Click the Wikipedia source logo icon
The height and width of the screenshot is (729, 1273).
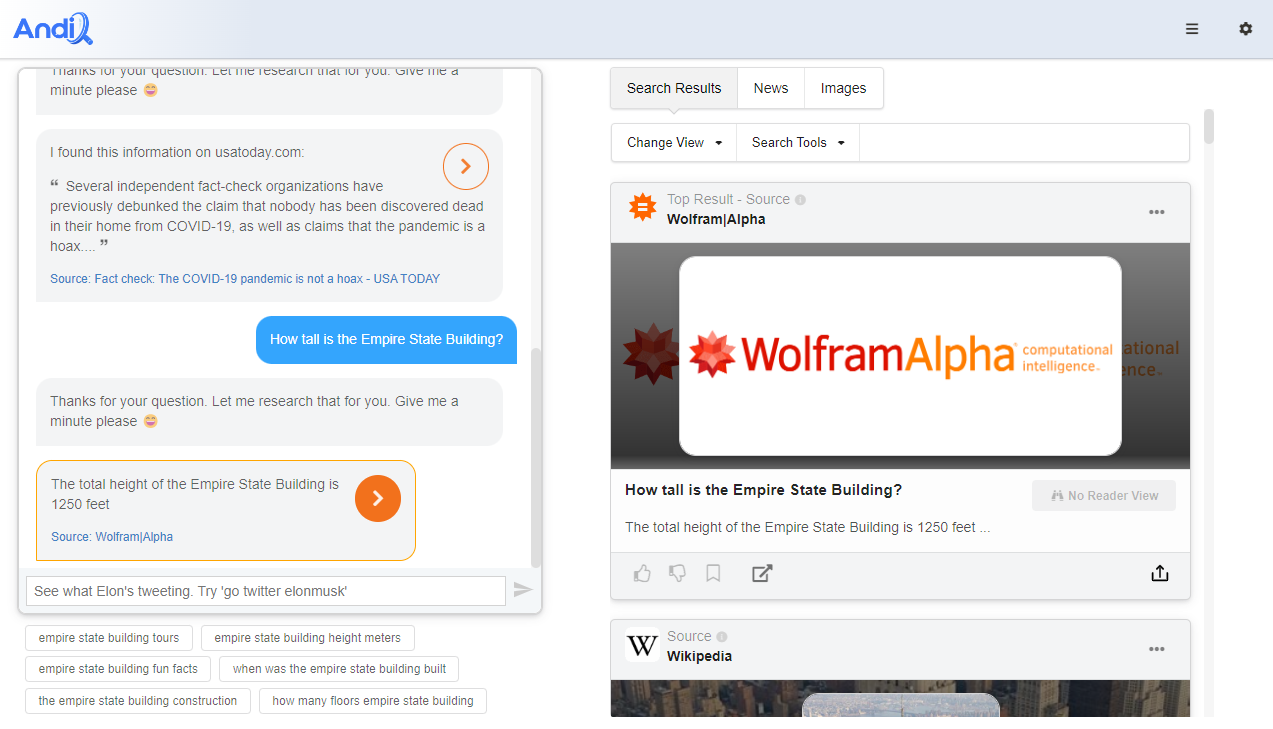642,645
